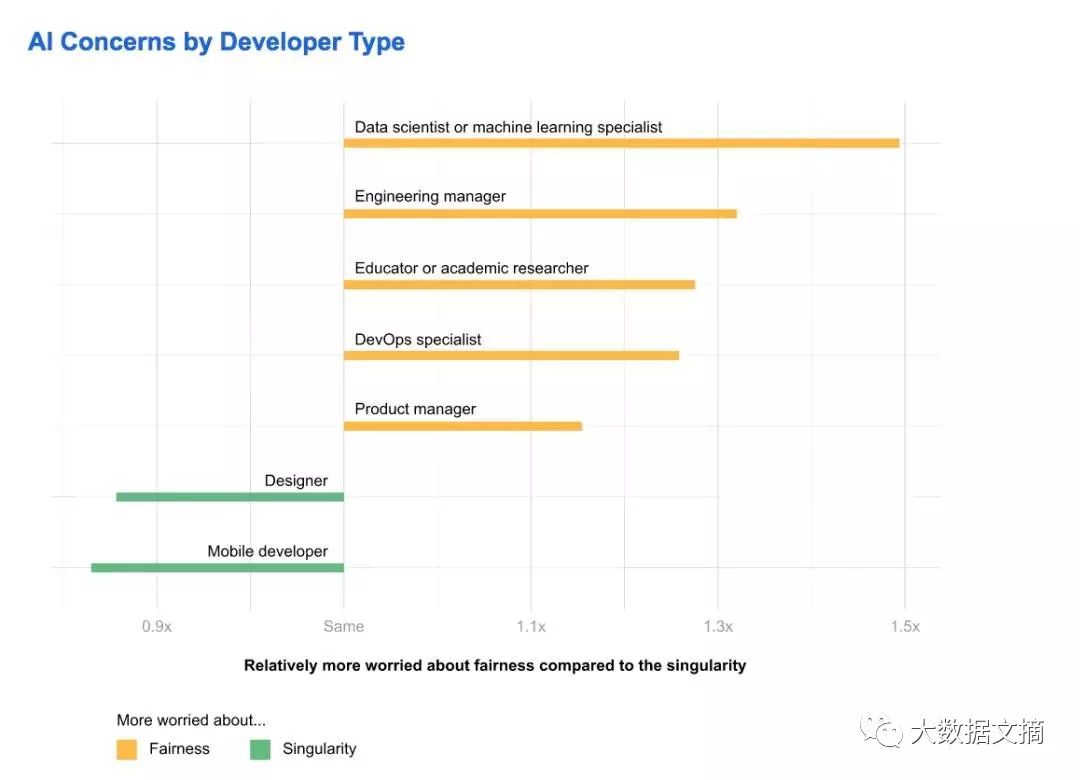The width and height of the screenshot is (1080, 780).
Task: Click the orange DevOps specialist bar
Action: (x=511, y=356)
